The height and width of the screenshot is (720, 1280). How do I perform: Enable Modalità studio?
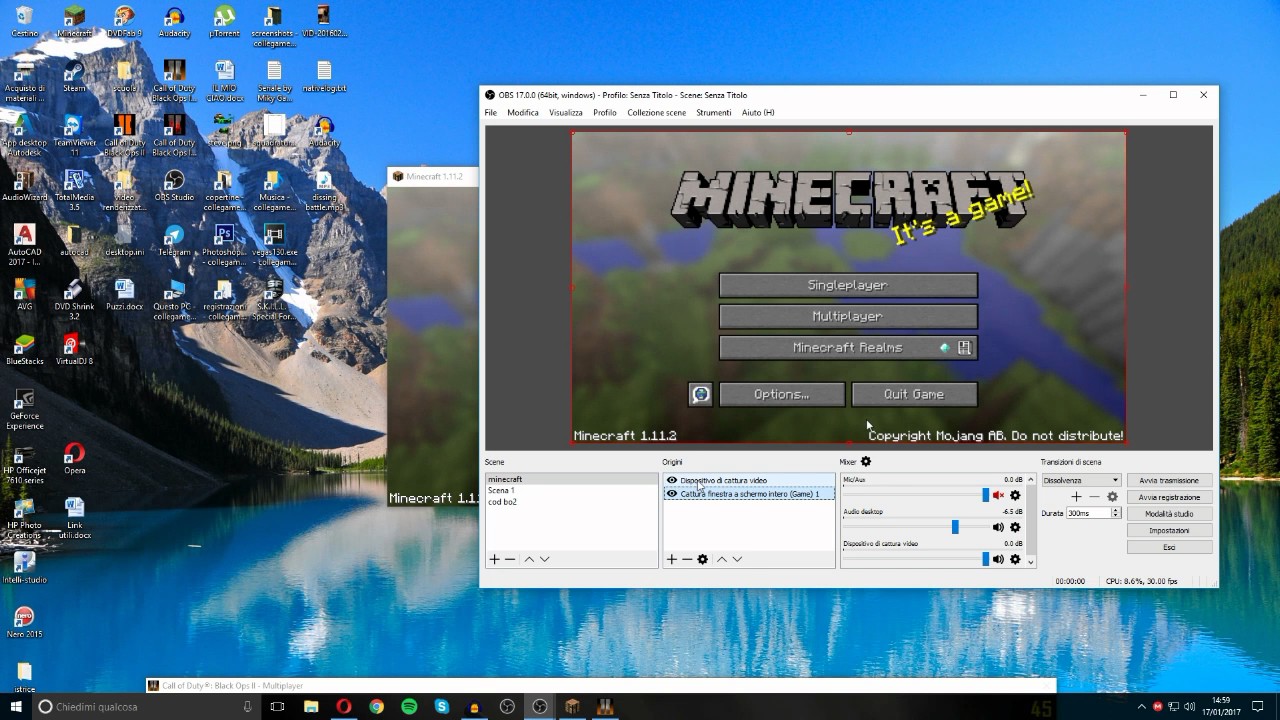(x=1169, y=514)
